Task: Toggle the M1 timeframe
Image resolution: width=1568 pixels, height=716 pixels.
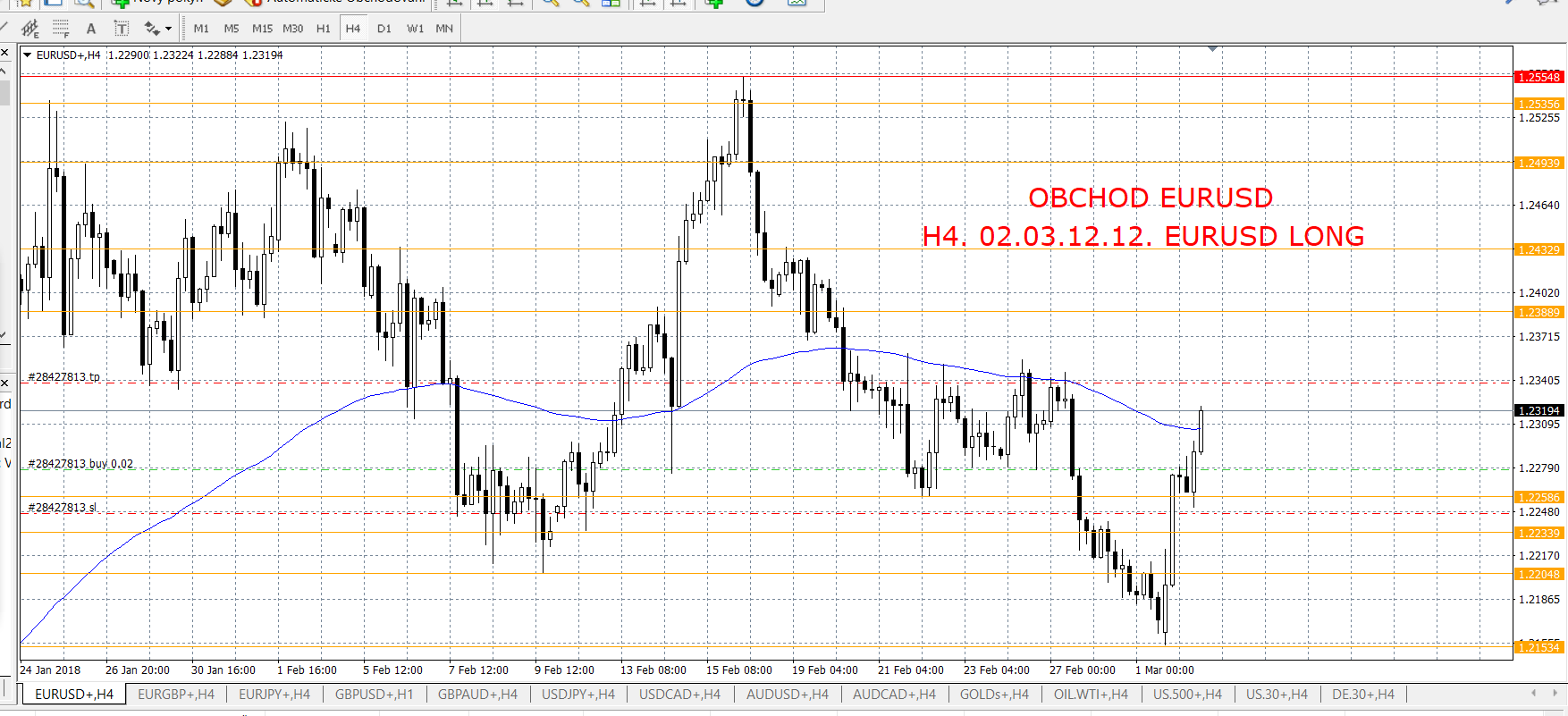Action: 201,29
